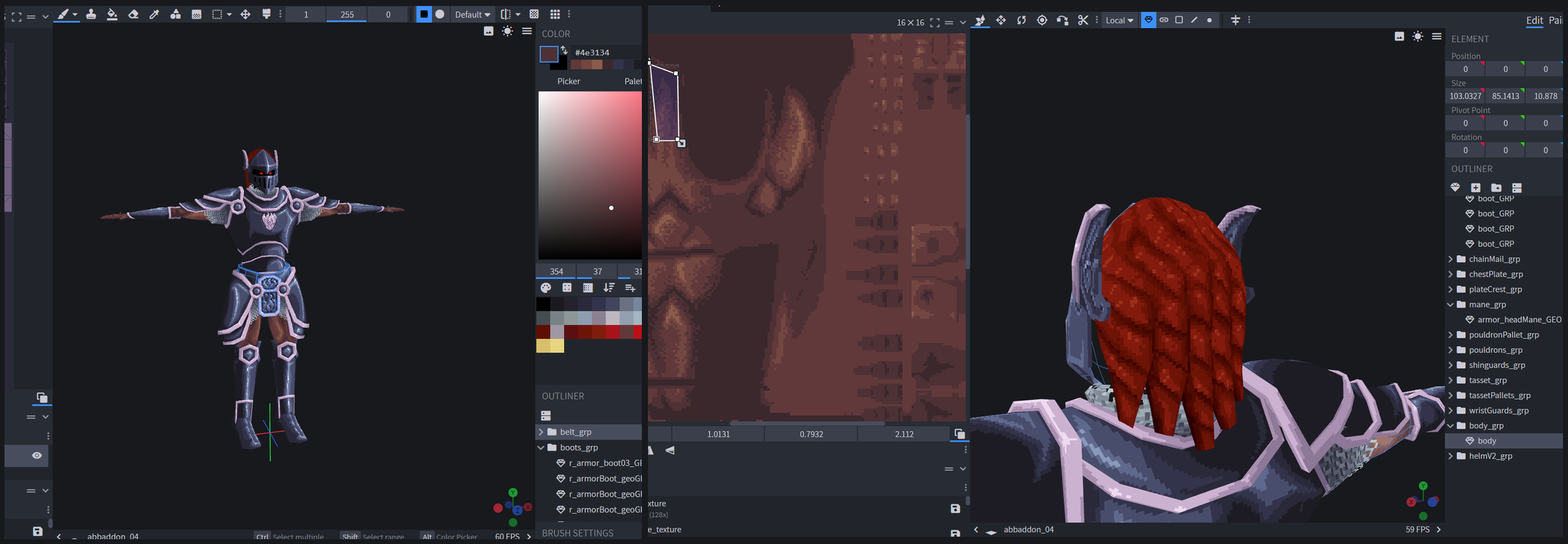Choose the flat-head paint brush icon
1568x544 pixels.
point(267,14)
